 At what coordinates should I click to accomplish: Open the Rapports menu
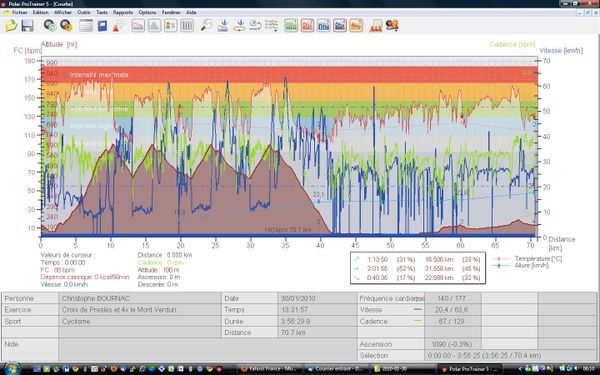click(x=123, y=12)
